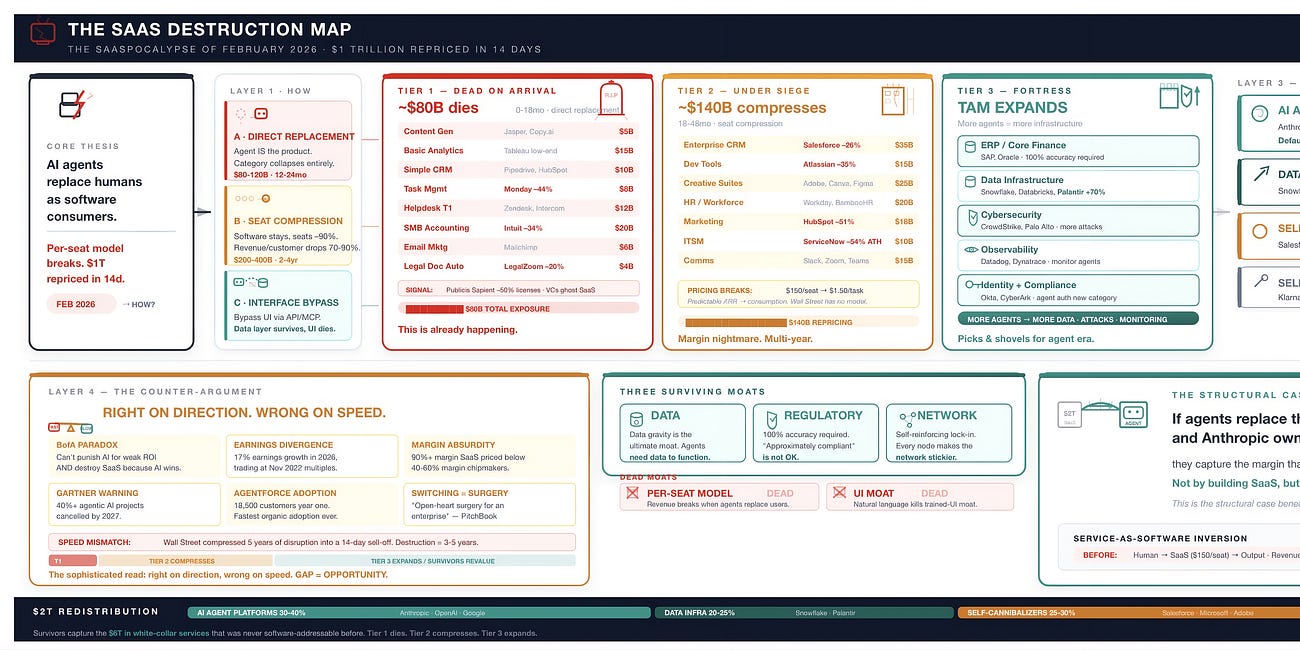This screenshot has width=1300, height=650.
Task: Click the shield and up-arrow icon in Tier 3 card
Action: tap(1178, 97)
